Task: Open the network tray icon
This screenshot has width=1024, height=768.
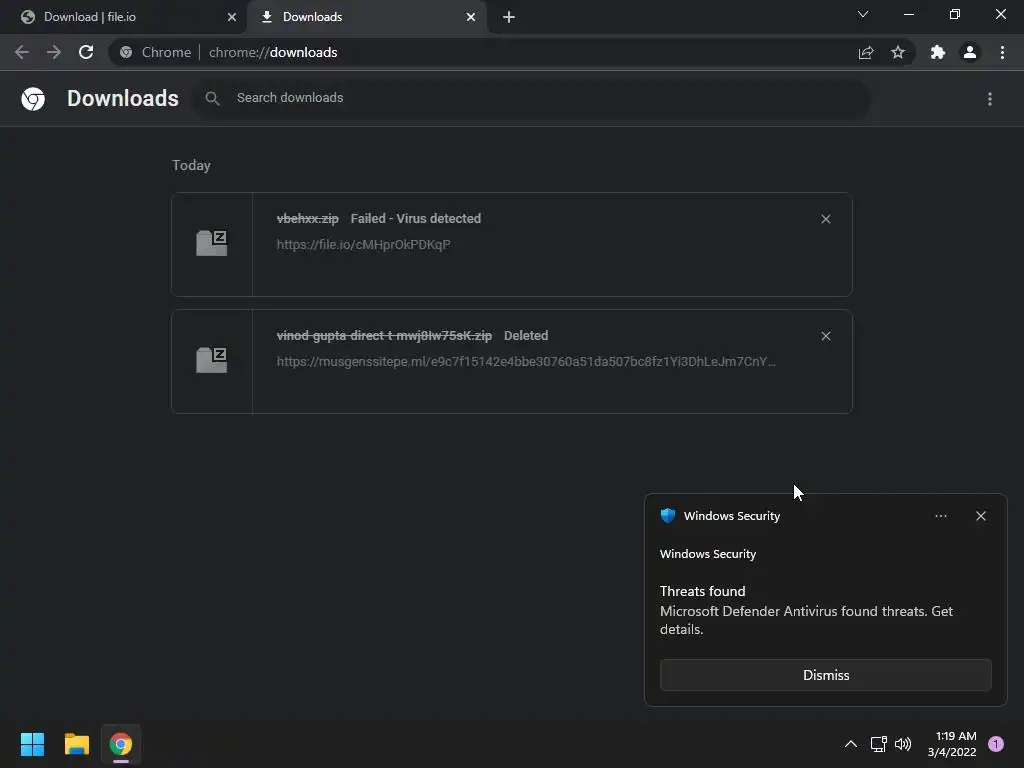Action: coord(878,744)
